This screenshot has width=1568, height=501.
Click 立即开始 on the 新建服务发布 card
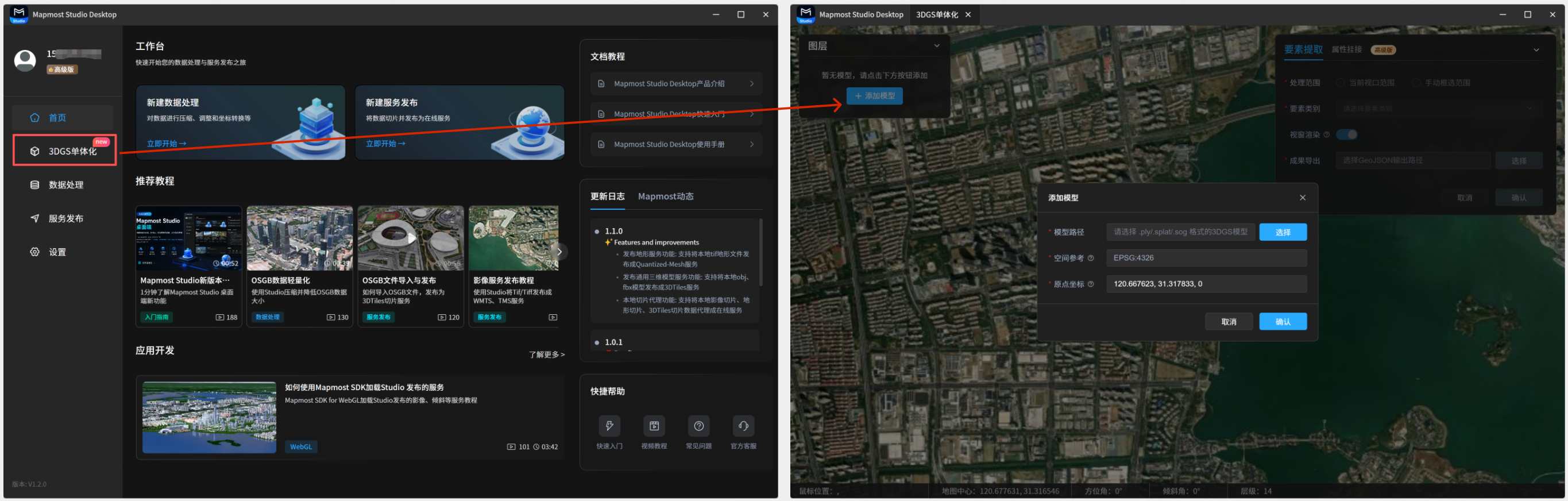coord(385,144)
